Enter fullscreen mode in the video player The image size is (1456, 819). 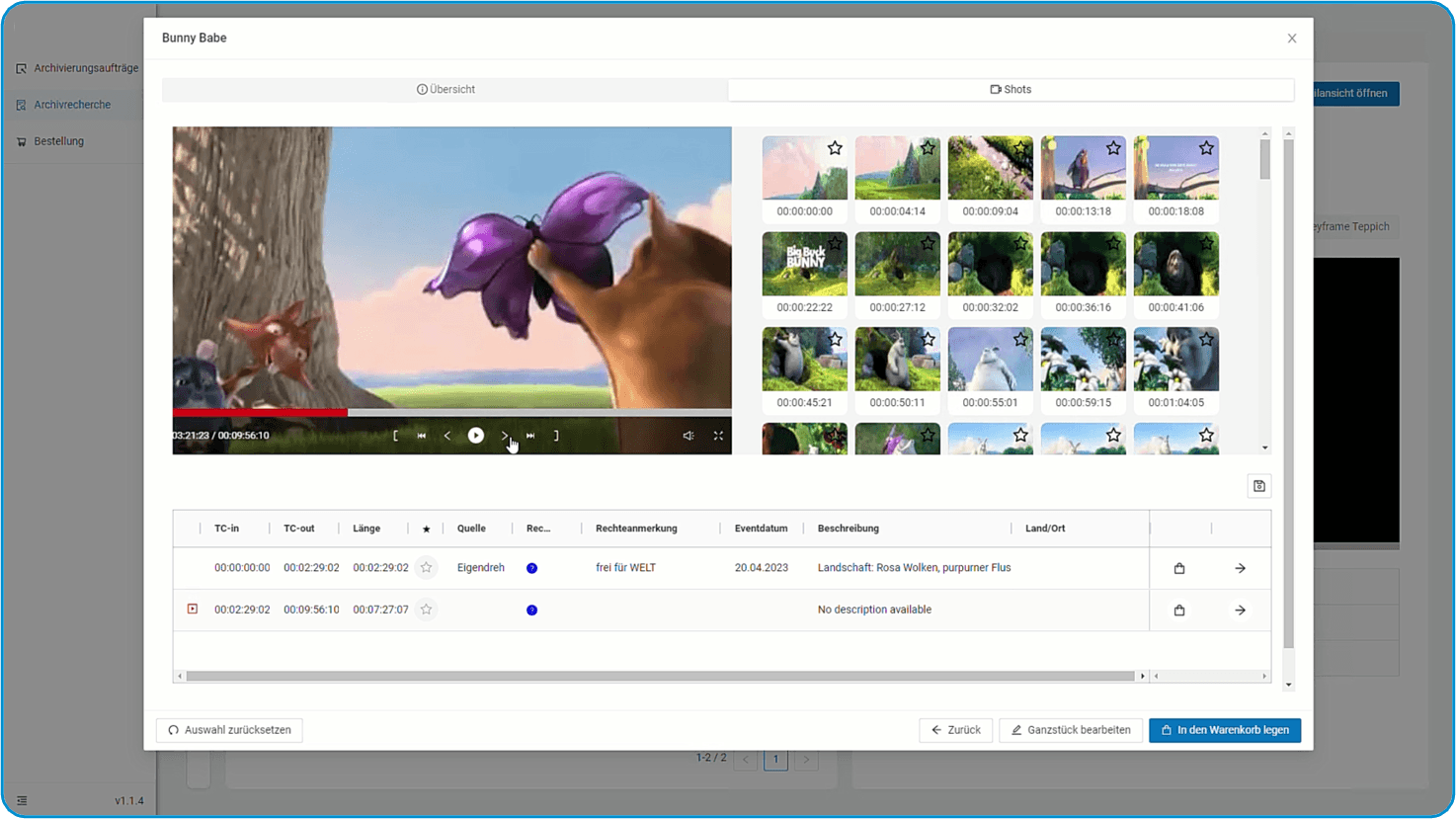point(718,436)
